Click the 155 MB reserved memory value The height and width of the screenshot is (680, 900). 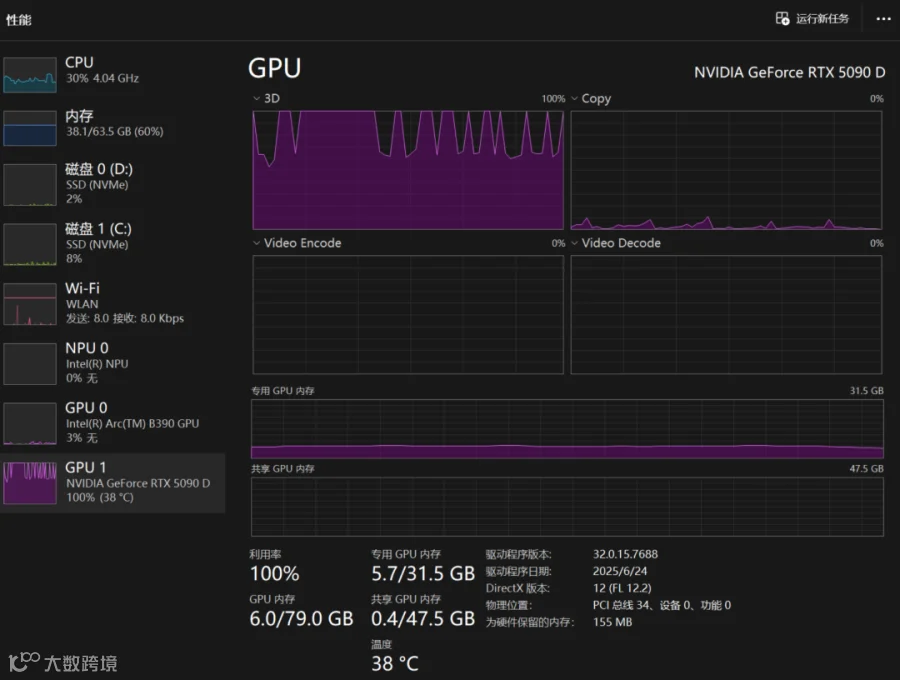pos(612,622)
